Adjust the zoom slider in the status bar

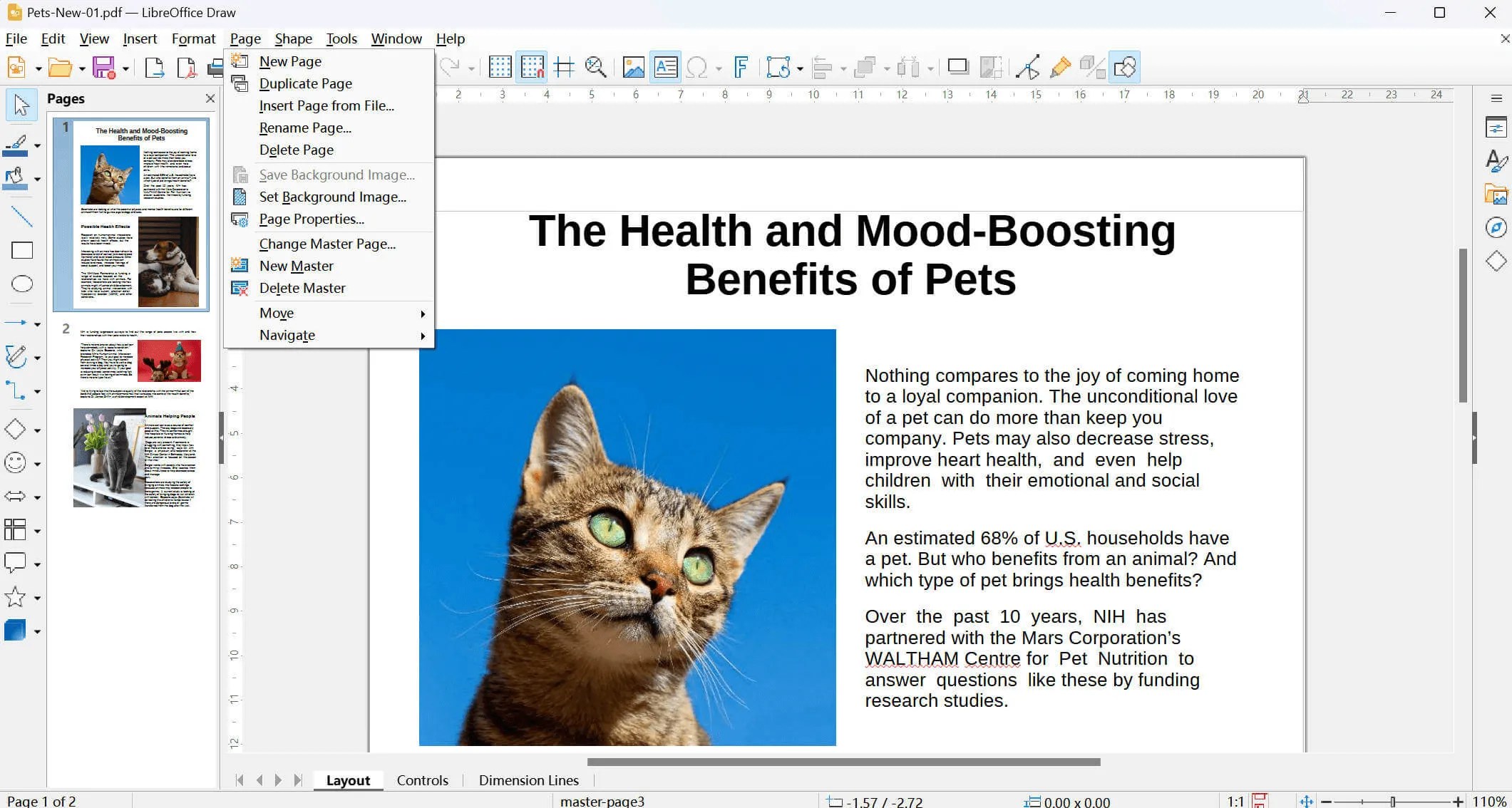pos(1394,800)
